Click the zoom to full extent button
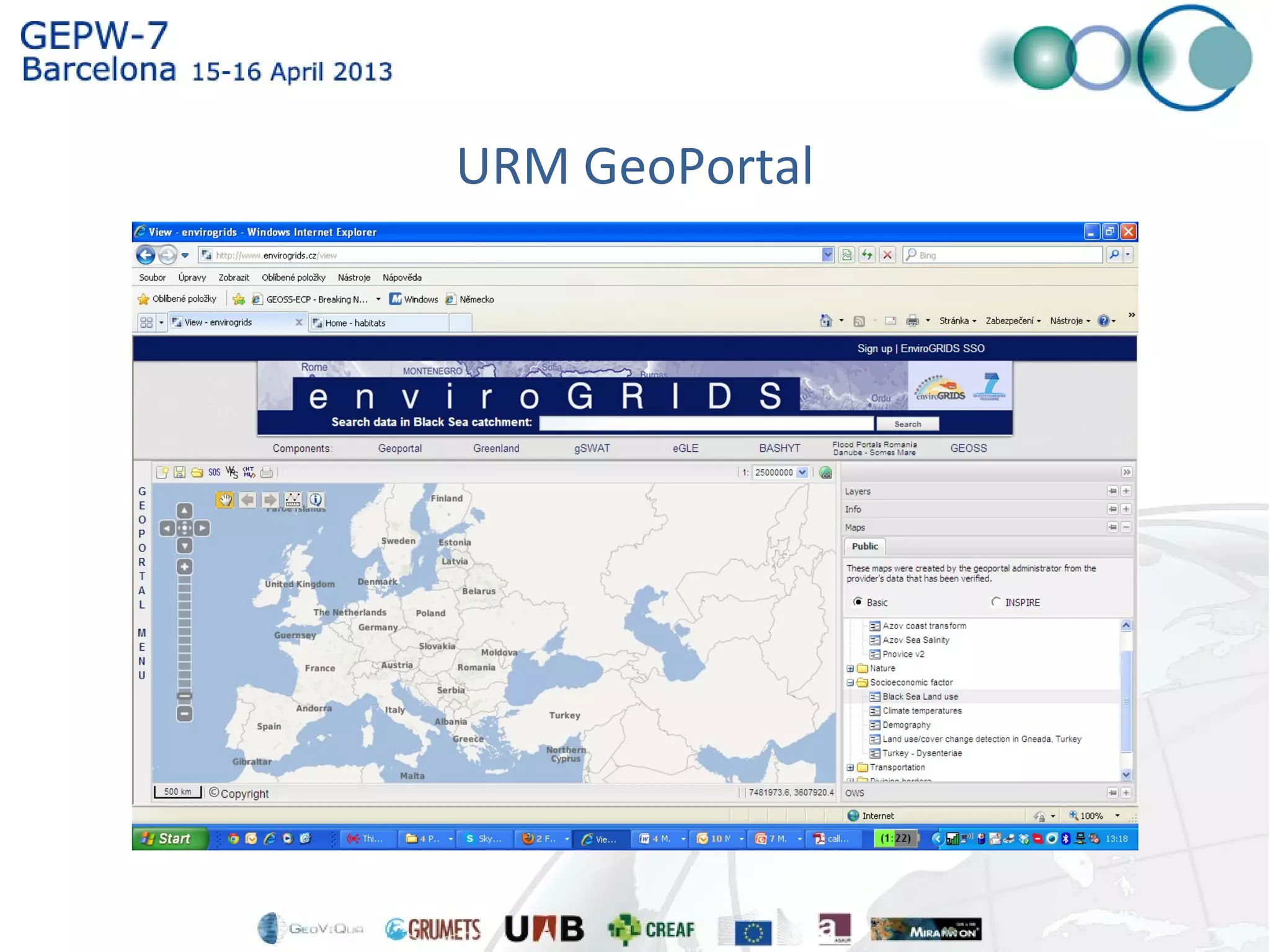 pyautogui.click(x=184, y=528)
